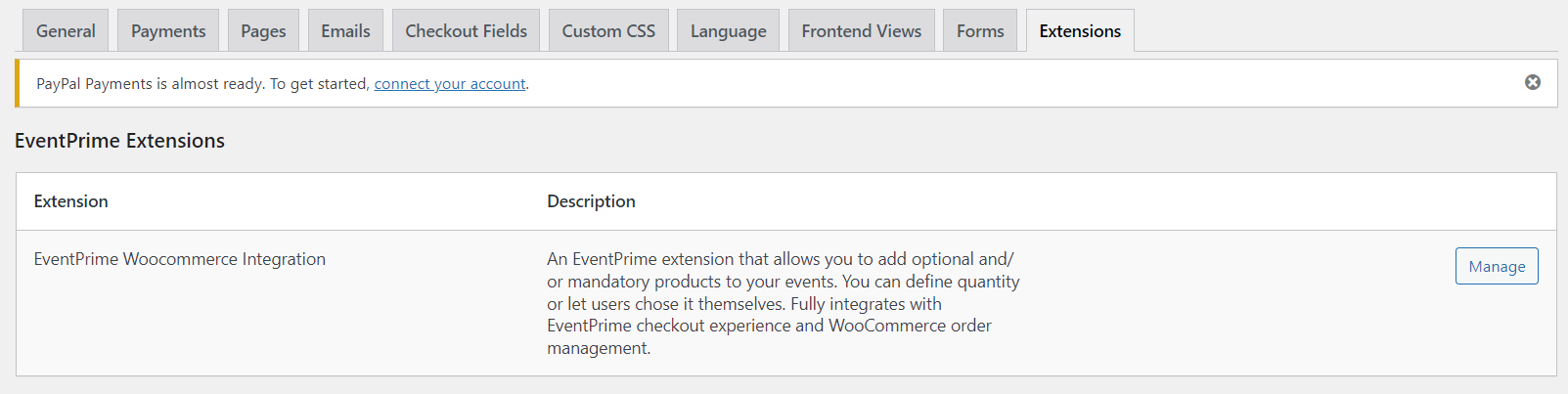Image resolution: width=1568 pixels, height=394 pixels.
Task: Click the EventPrime Extensions heading
Action: tap(119, 141)
